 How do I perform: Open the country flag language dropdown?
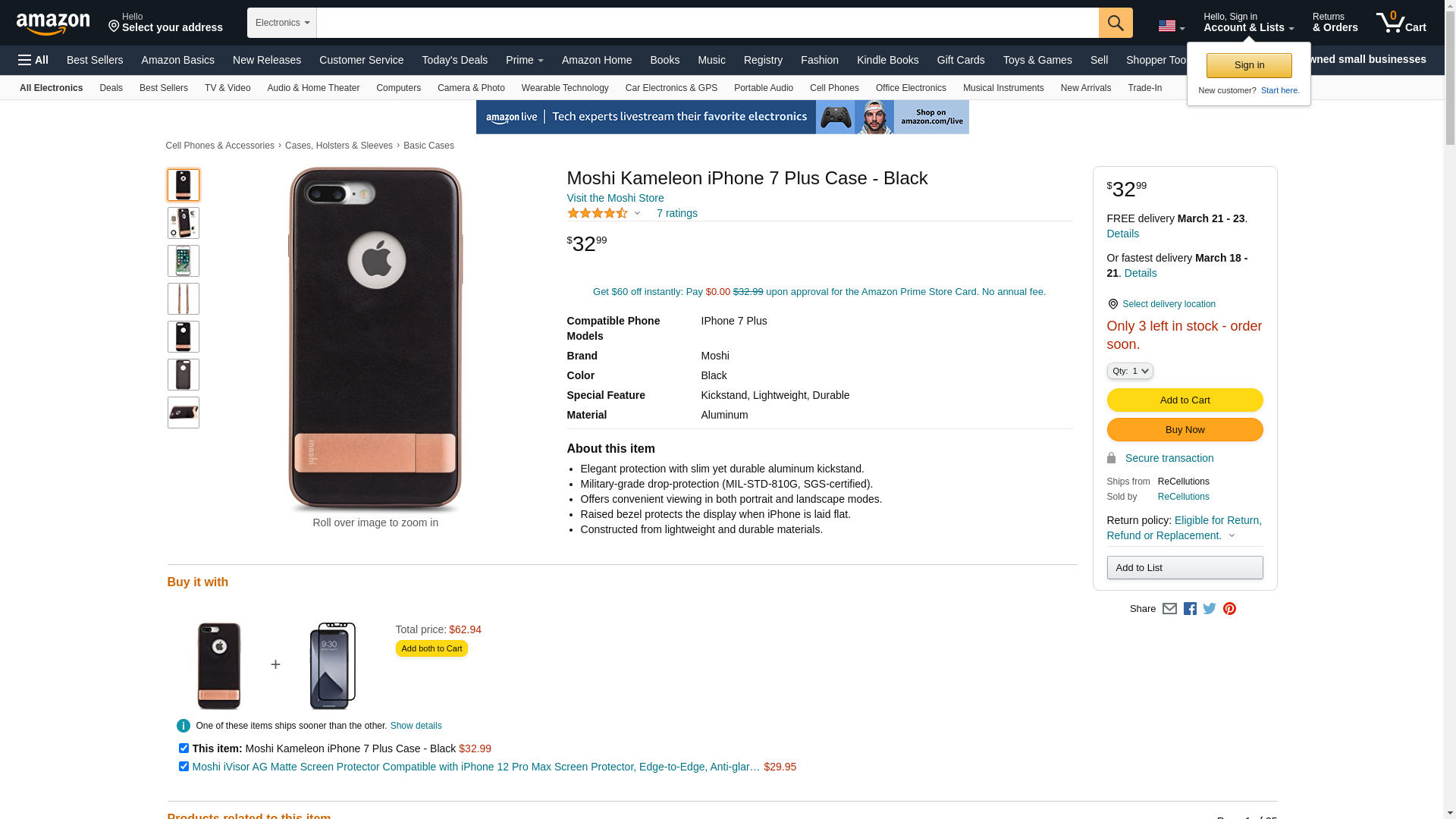[1171, 26]
